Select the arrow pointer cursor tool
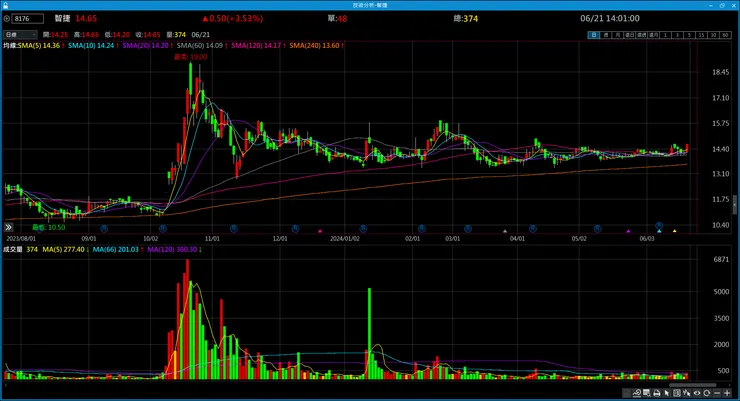The image size is (740, 401). pyautogui.click(x=666, y=393)
